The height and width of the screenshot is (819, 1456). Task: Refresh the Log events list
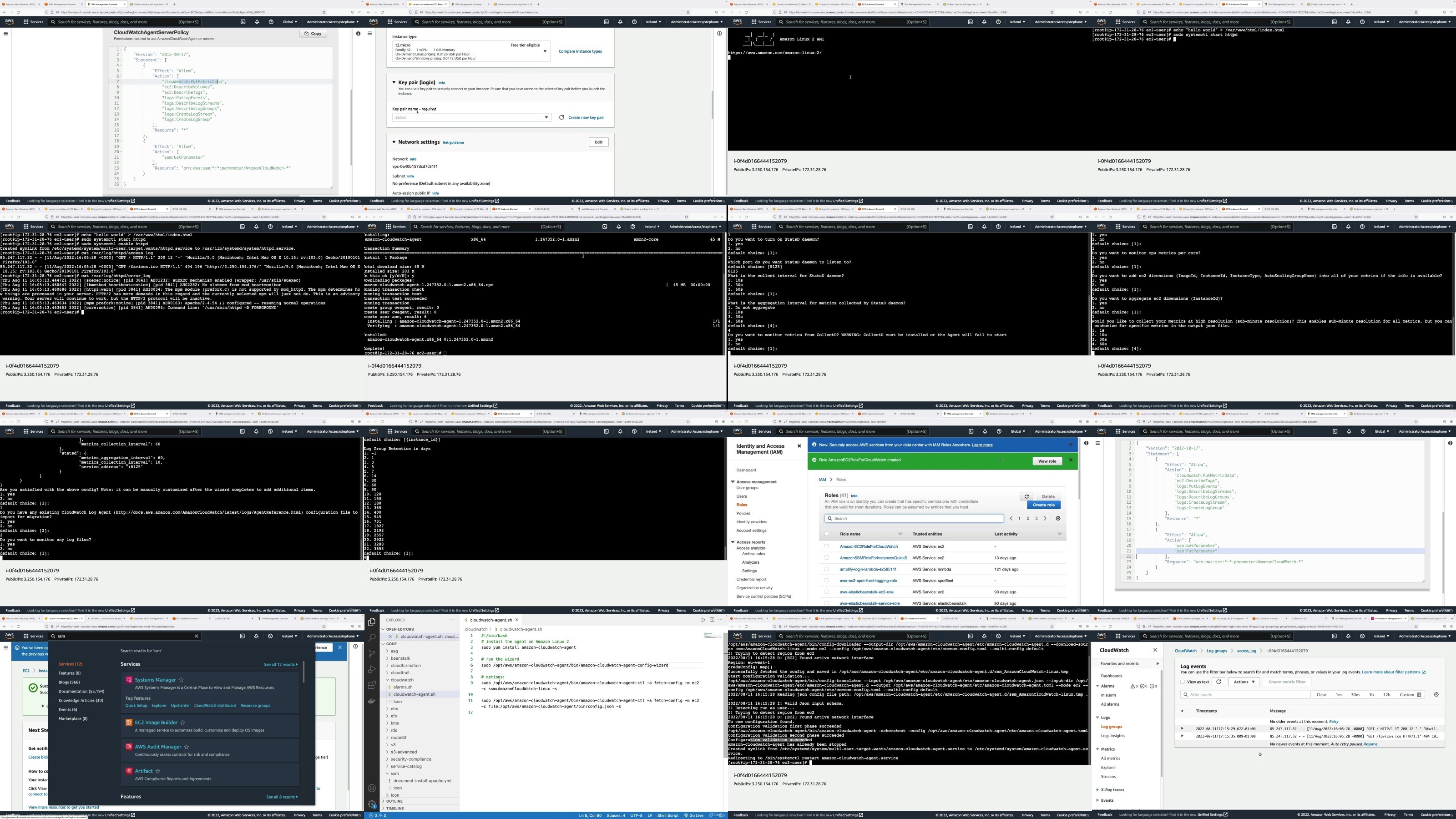tap(1218, 682)
